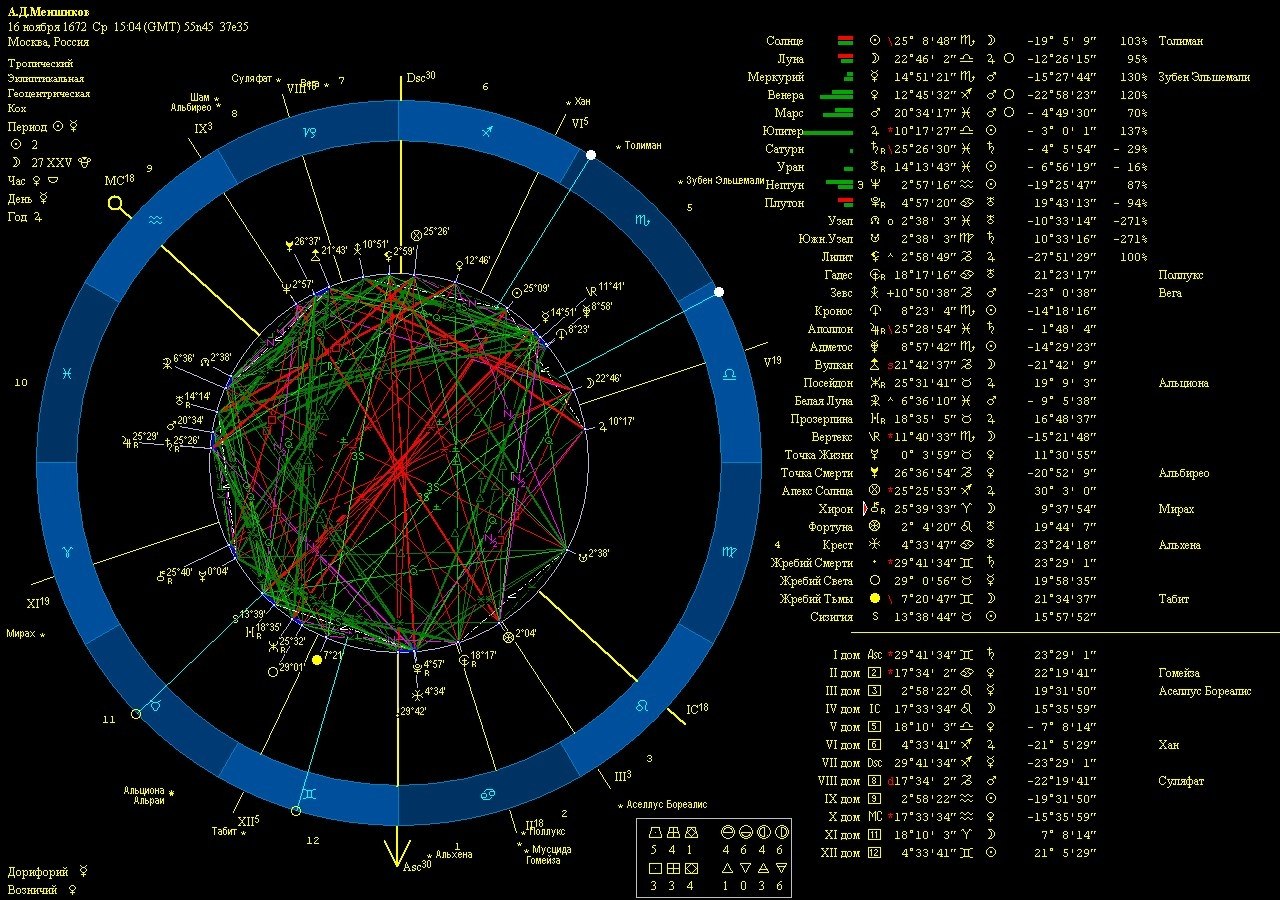Click the Sagittarius glyph on the blue ring
The height and width of the screenshot is (900, 1280).
pyautogui.click(x=487, y=132)
